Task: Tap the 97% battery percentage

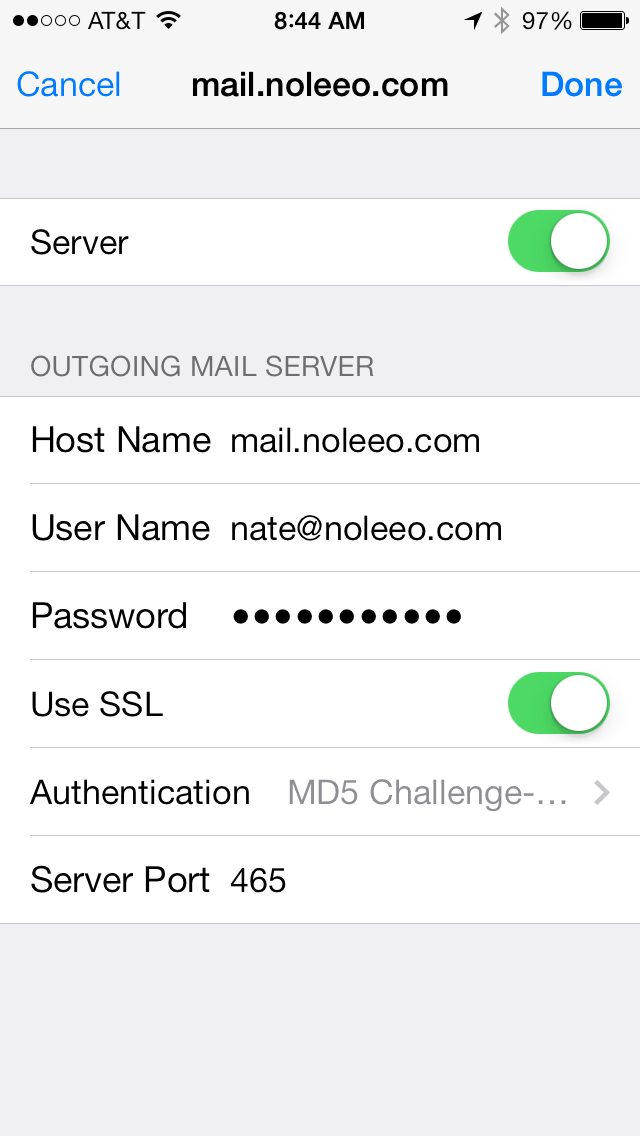Action: click(547, 21)
